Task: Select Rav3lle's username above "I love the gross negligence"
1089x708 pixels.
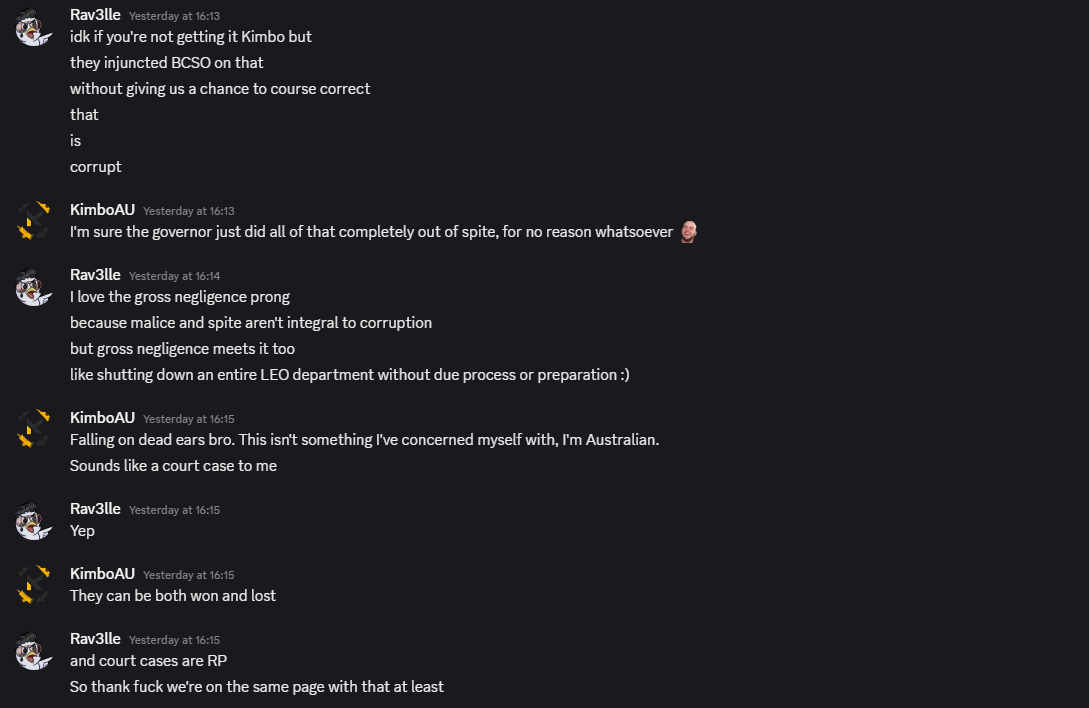Action: click(x=95, y=275)
